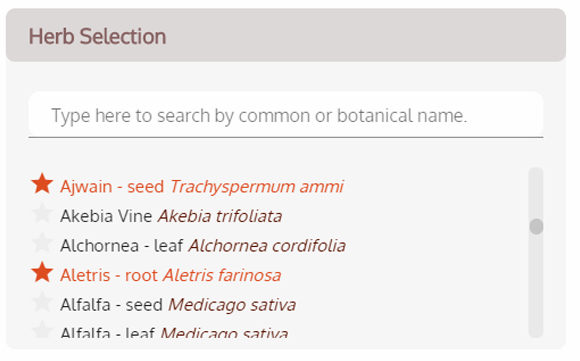
Task: Favorite Alfalfa seed with its star
Action: (x=42, y=302)
